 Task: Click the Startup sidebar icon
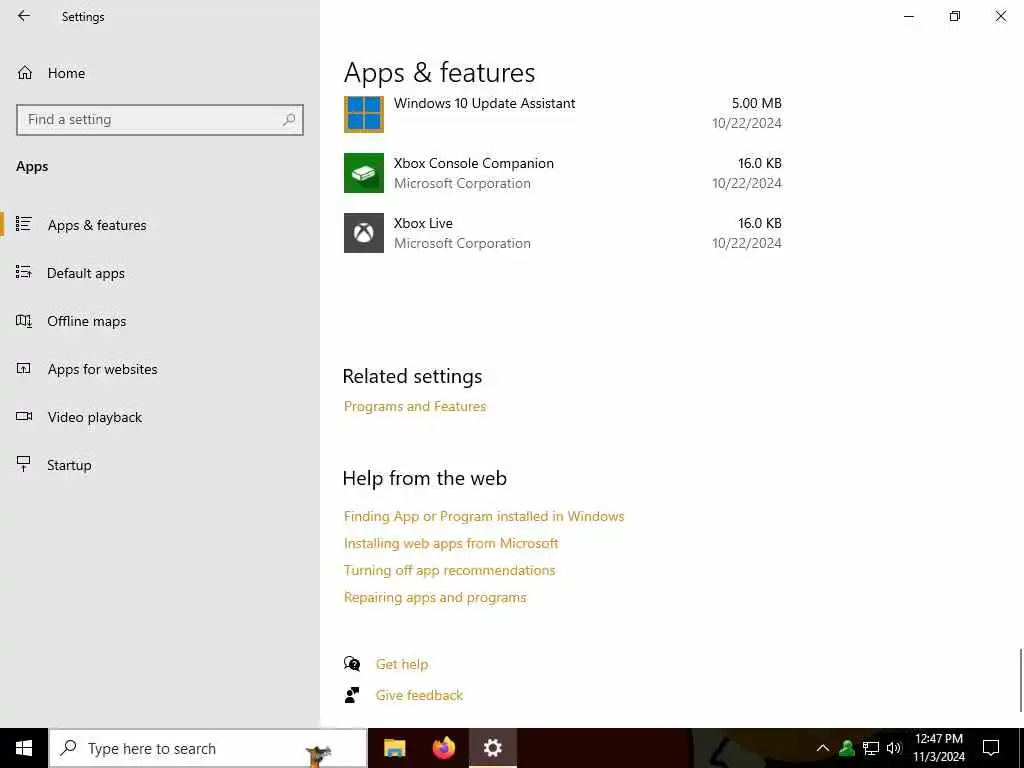[24, 464]
